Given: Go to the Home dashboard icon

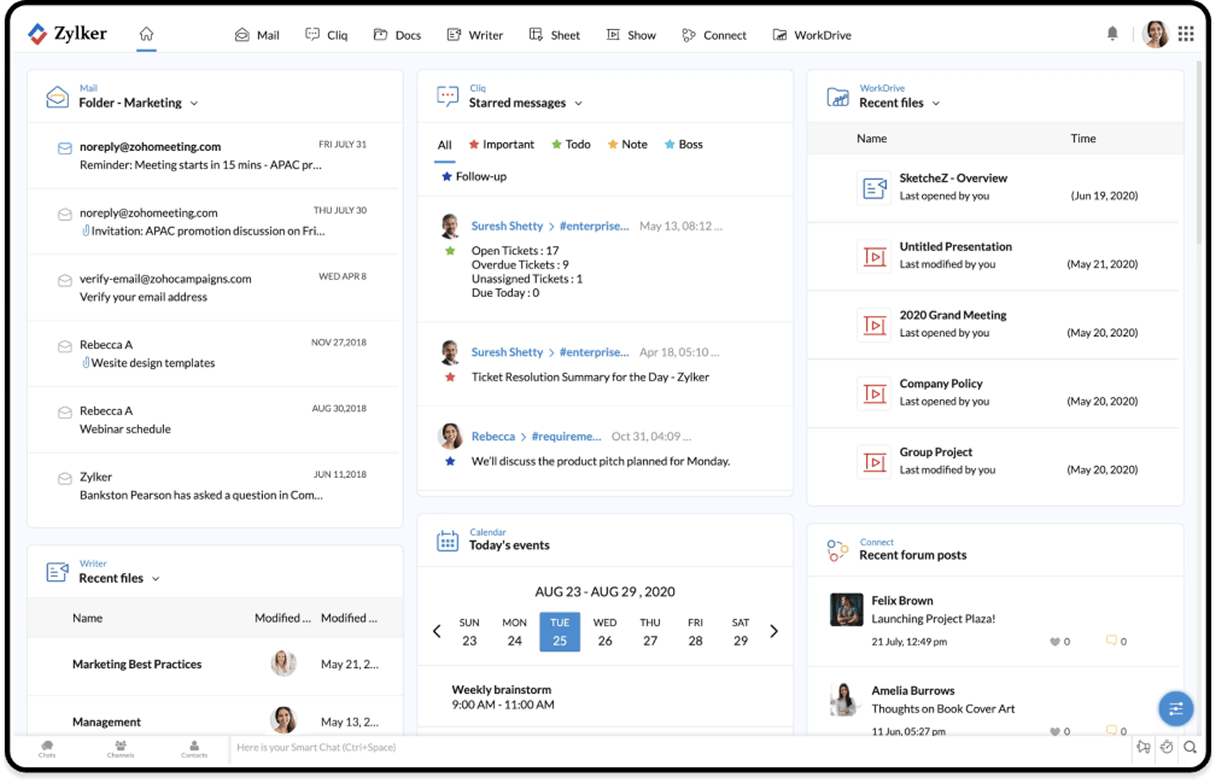Looking at the screenshot, I should coord(146,34).
